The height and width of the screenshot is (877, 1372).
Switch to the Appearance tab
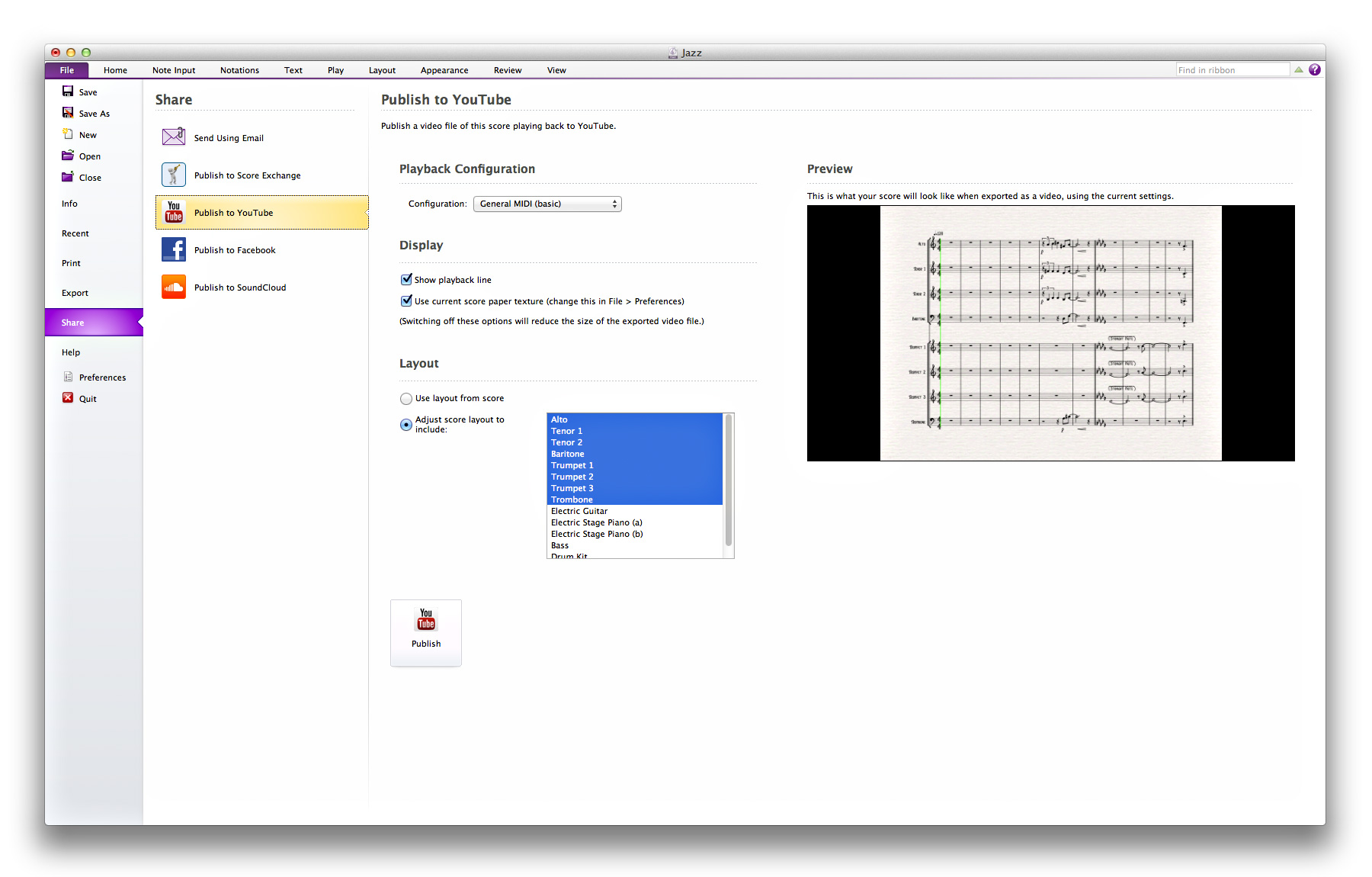click(444, 70)
